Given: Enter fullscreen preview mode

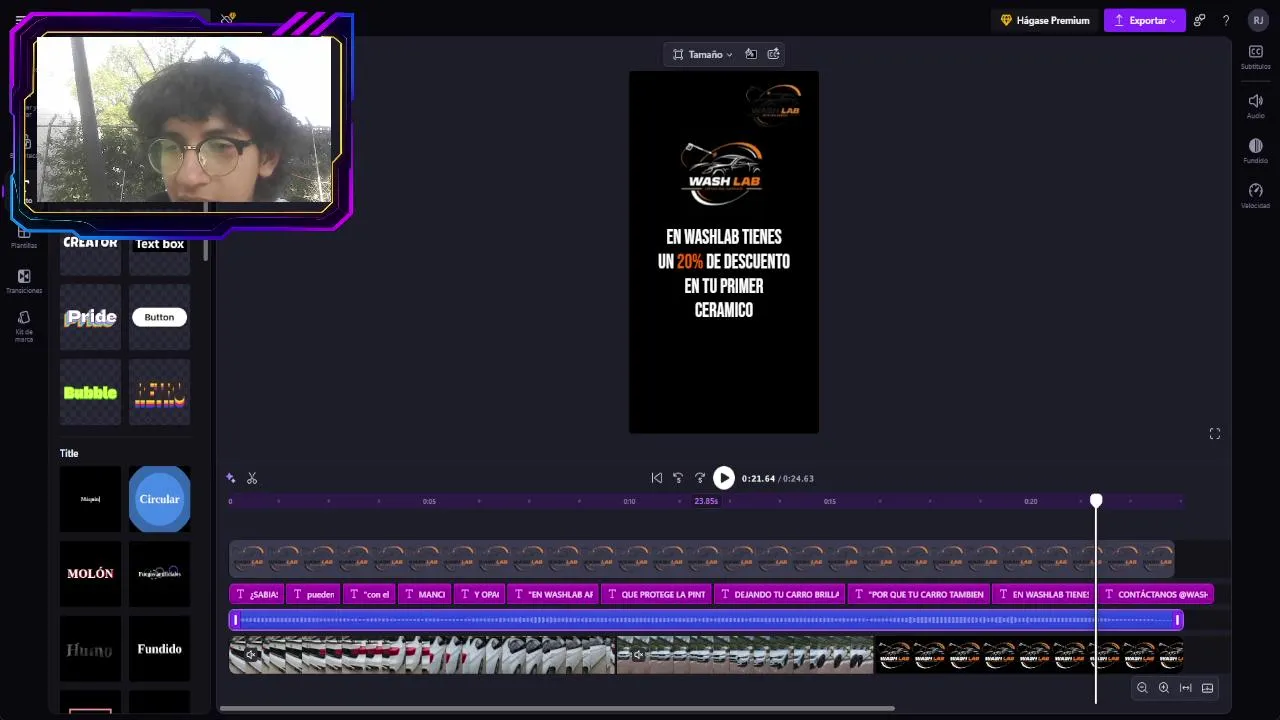Looking at the screenshot, I should 1215,433.
